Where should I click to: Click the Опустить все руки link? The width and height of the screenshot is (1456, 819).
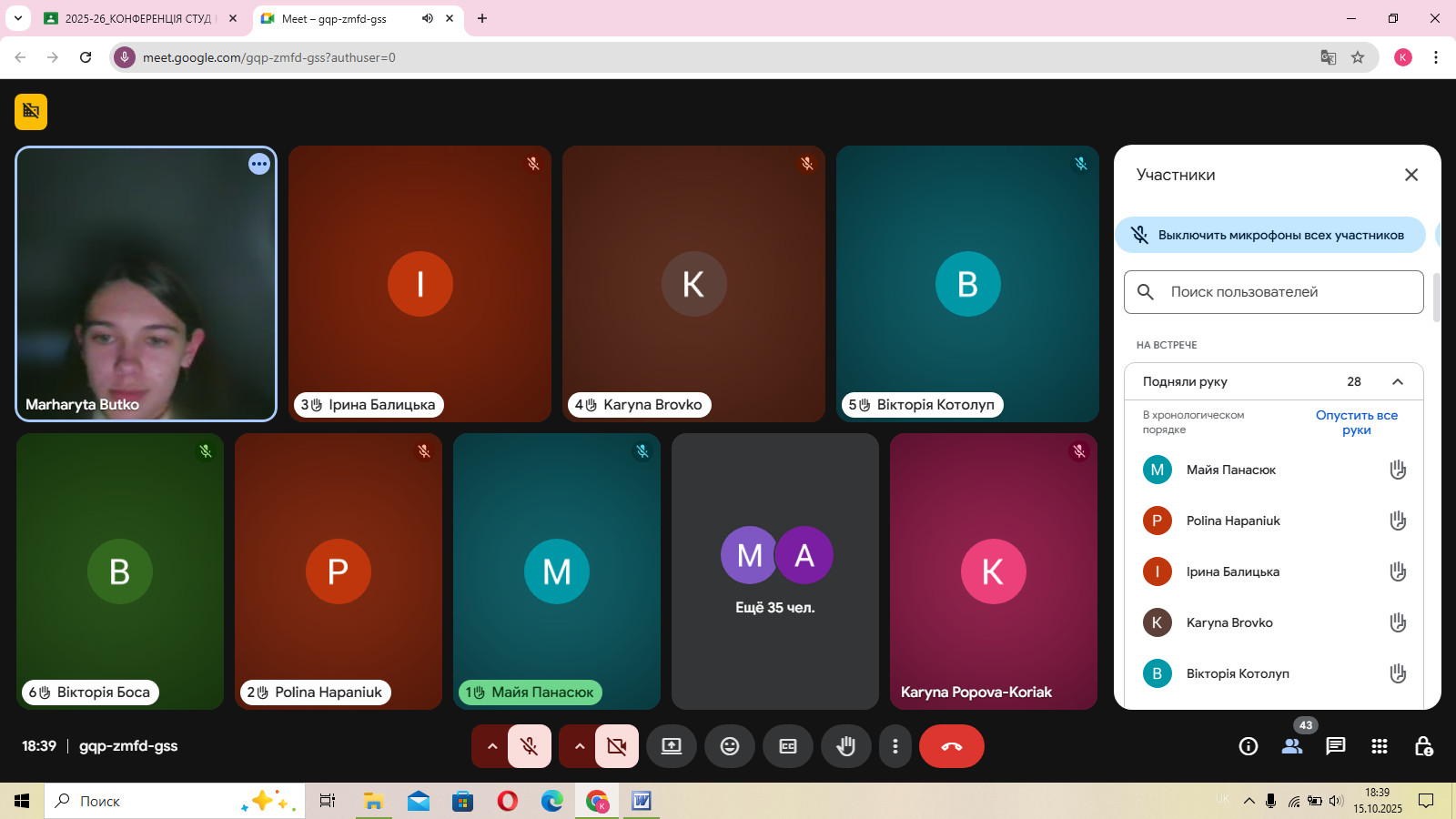pyautogui.click(x=1356, y=422)
